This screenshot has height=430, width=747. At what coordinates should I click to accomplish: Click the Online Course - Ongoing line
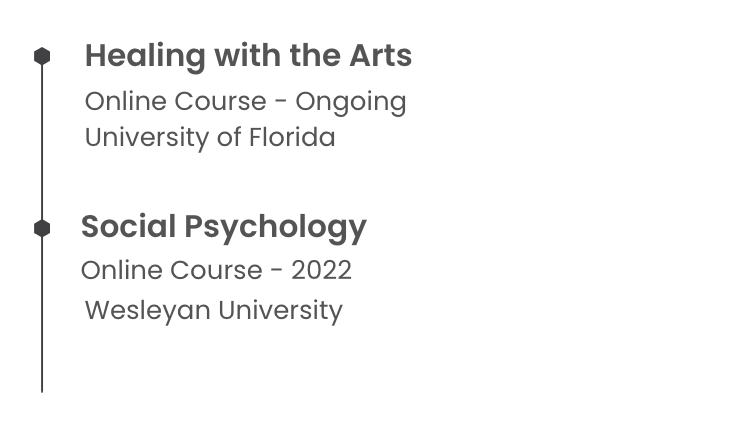(245, 102)
